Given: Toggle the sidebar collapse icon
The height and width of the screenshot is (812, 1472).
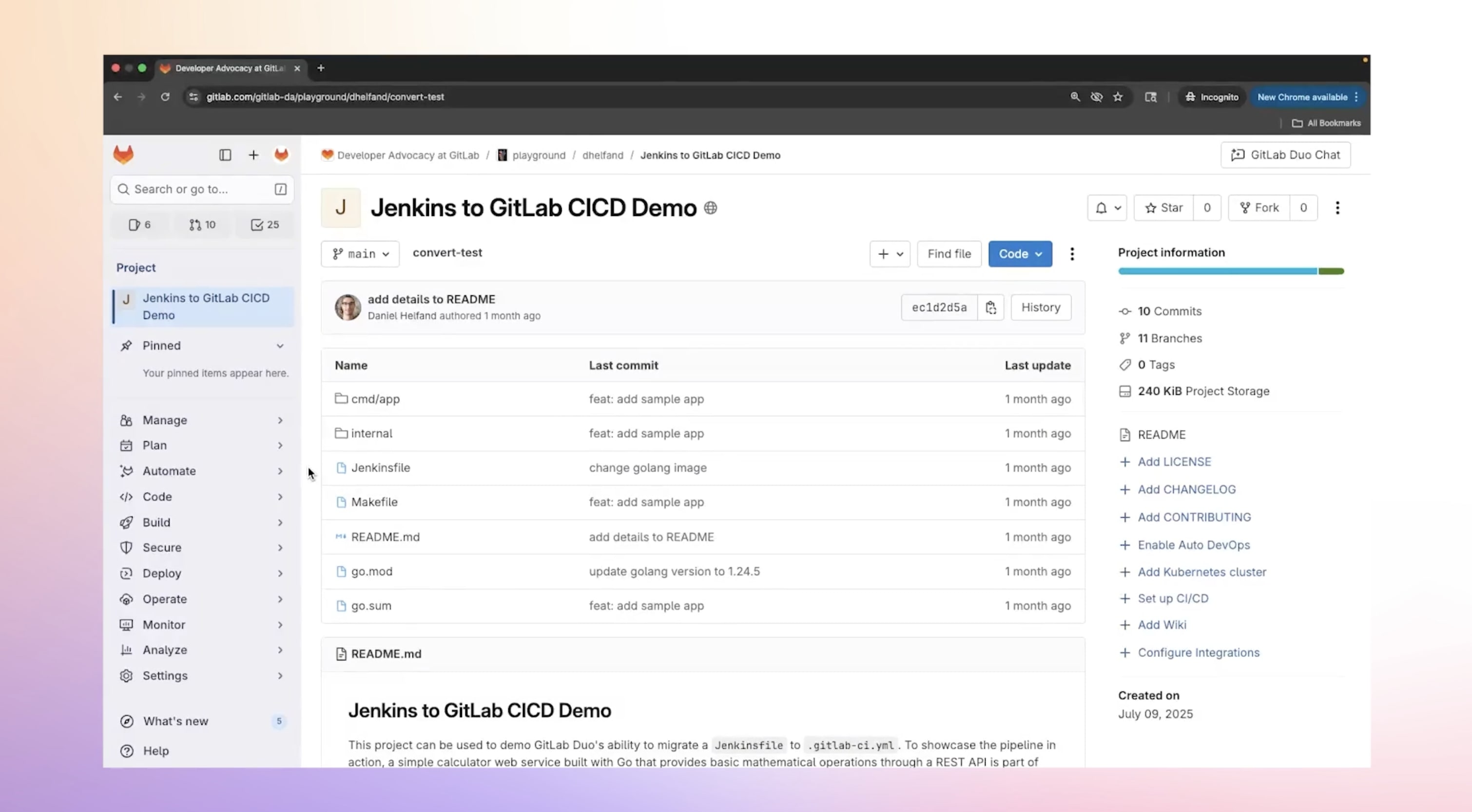Looking at the screenshot, I should pos(225,155).
